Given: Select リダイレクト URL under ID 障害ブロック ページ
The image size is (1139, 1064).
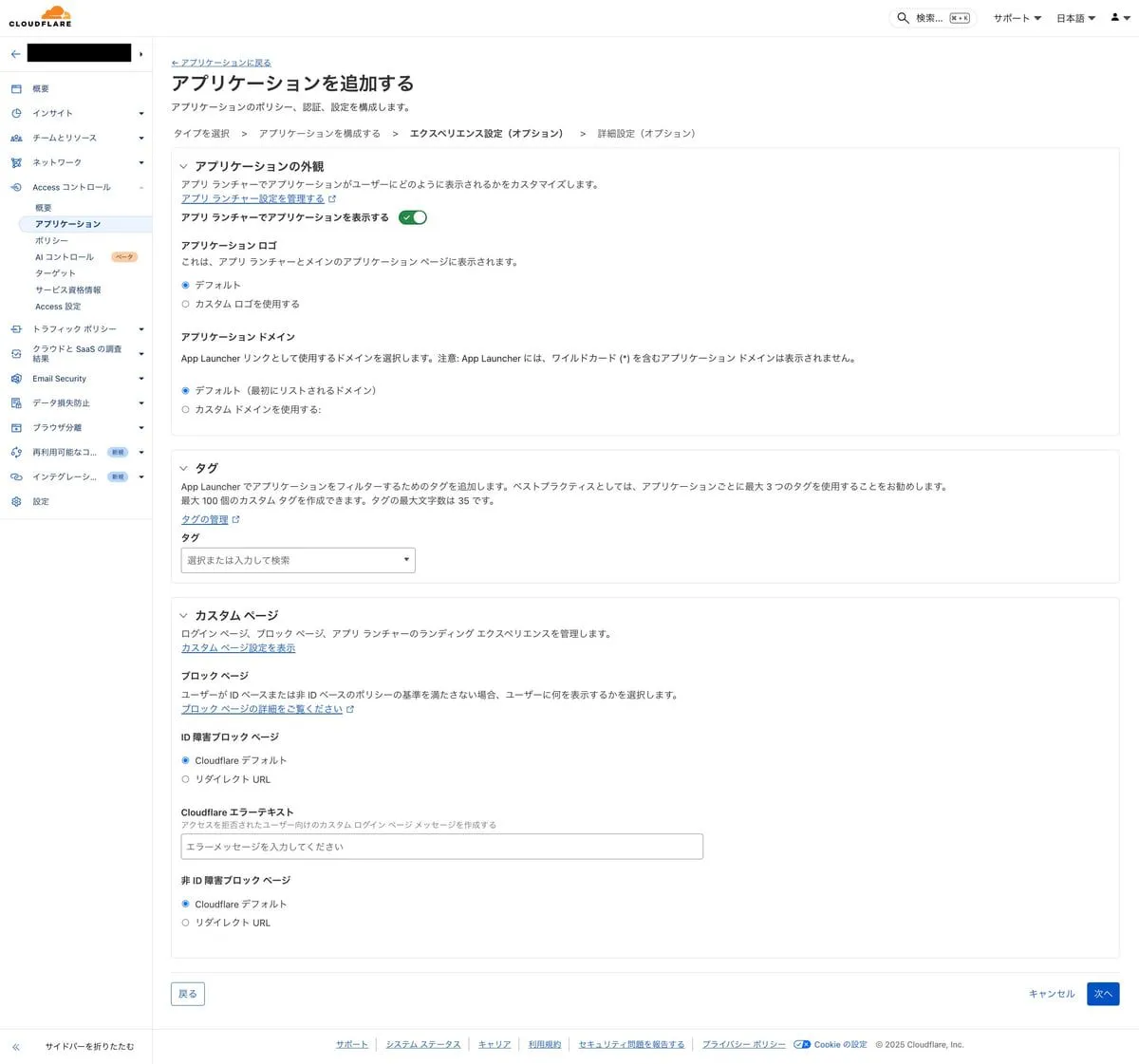Looking at the screenshot, I should (x=185, y=779).
